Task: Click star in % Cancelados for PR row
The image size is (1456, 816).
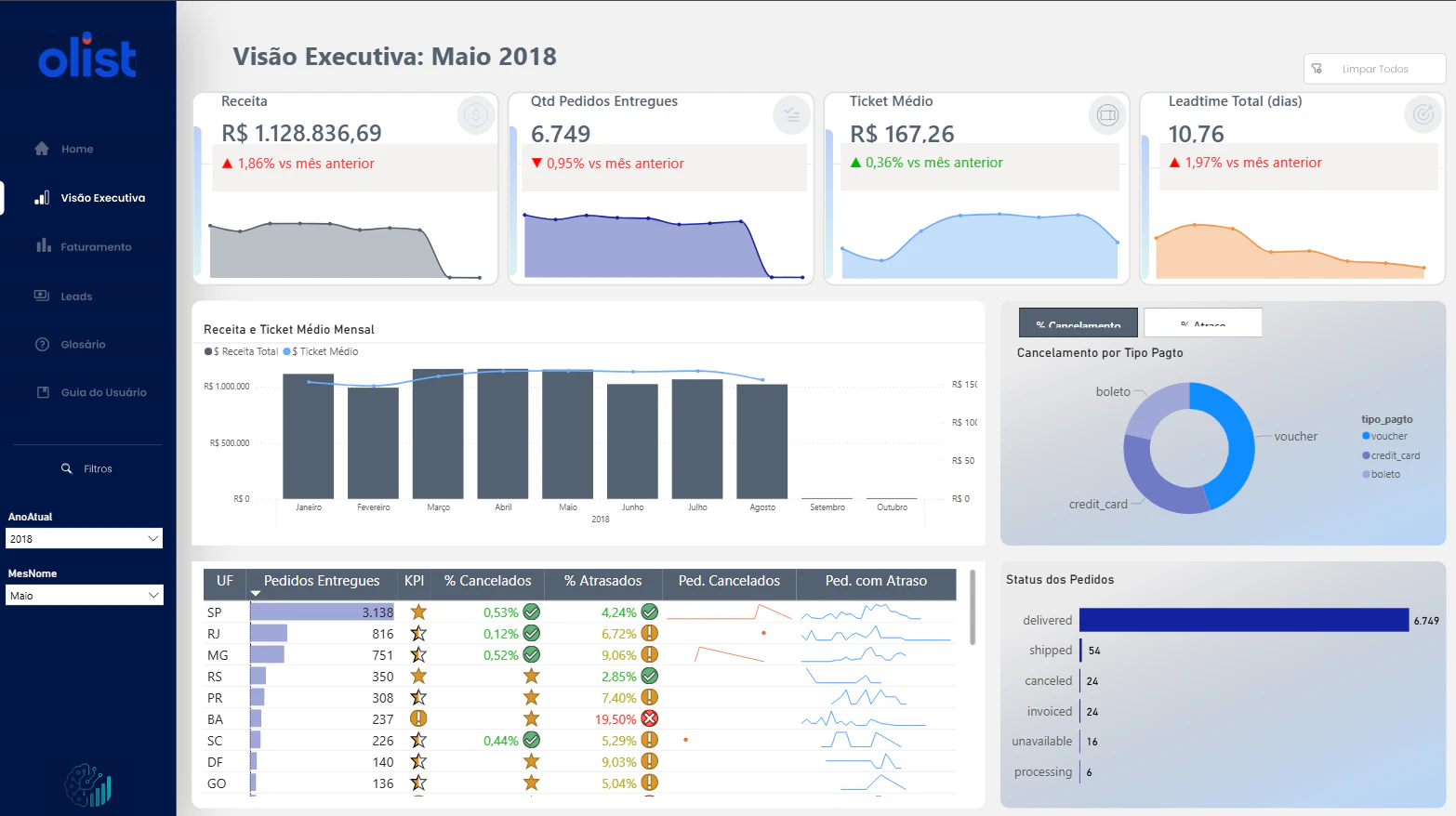Action: click(x=532, y=697)
